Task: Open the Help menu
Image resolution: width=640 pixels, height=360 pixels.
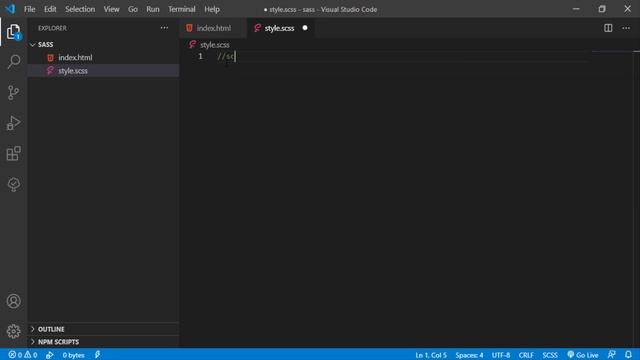Action: (x=212, y=9)
